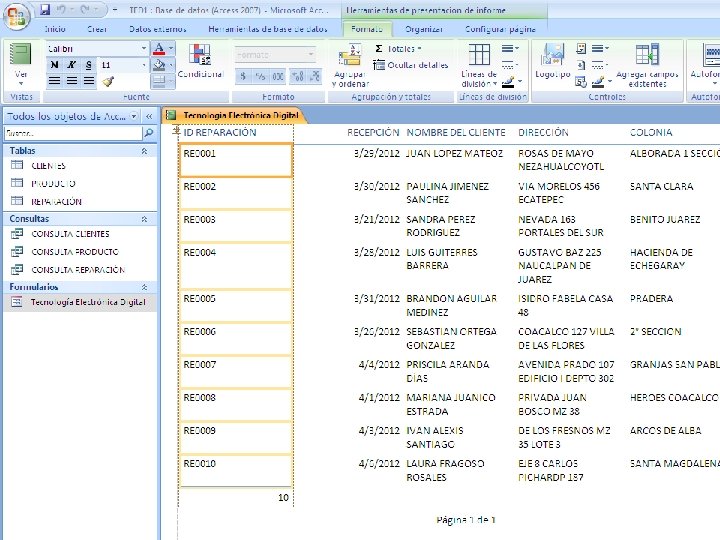Open the Office button menu
Image resolution: width=720 pixels, height=540 pixels.
pyautogui.click(x=17, y=16)
